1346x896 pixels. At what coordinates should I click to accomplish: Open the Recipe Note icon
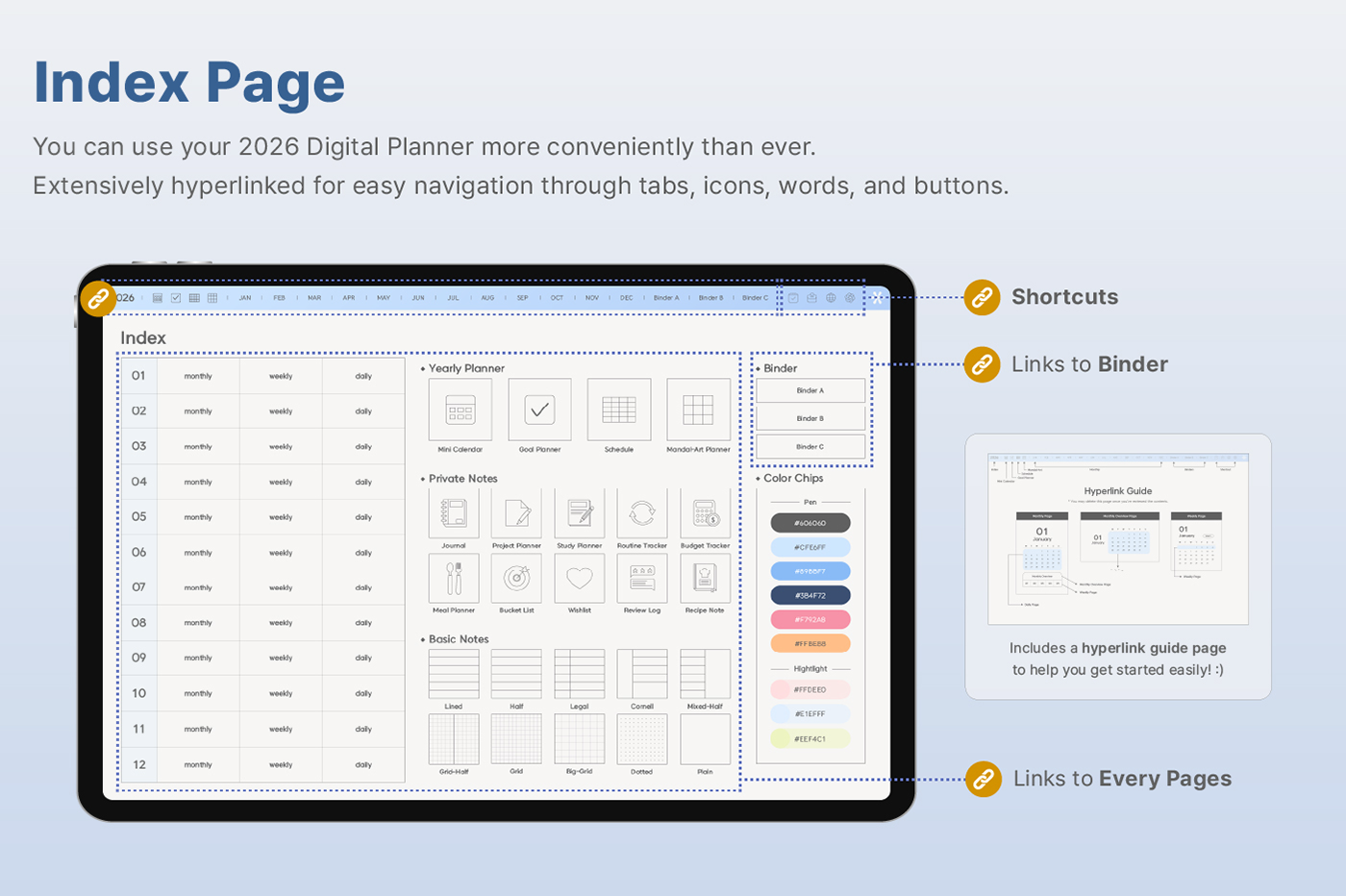705,578
